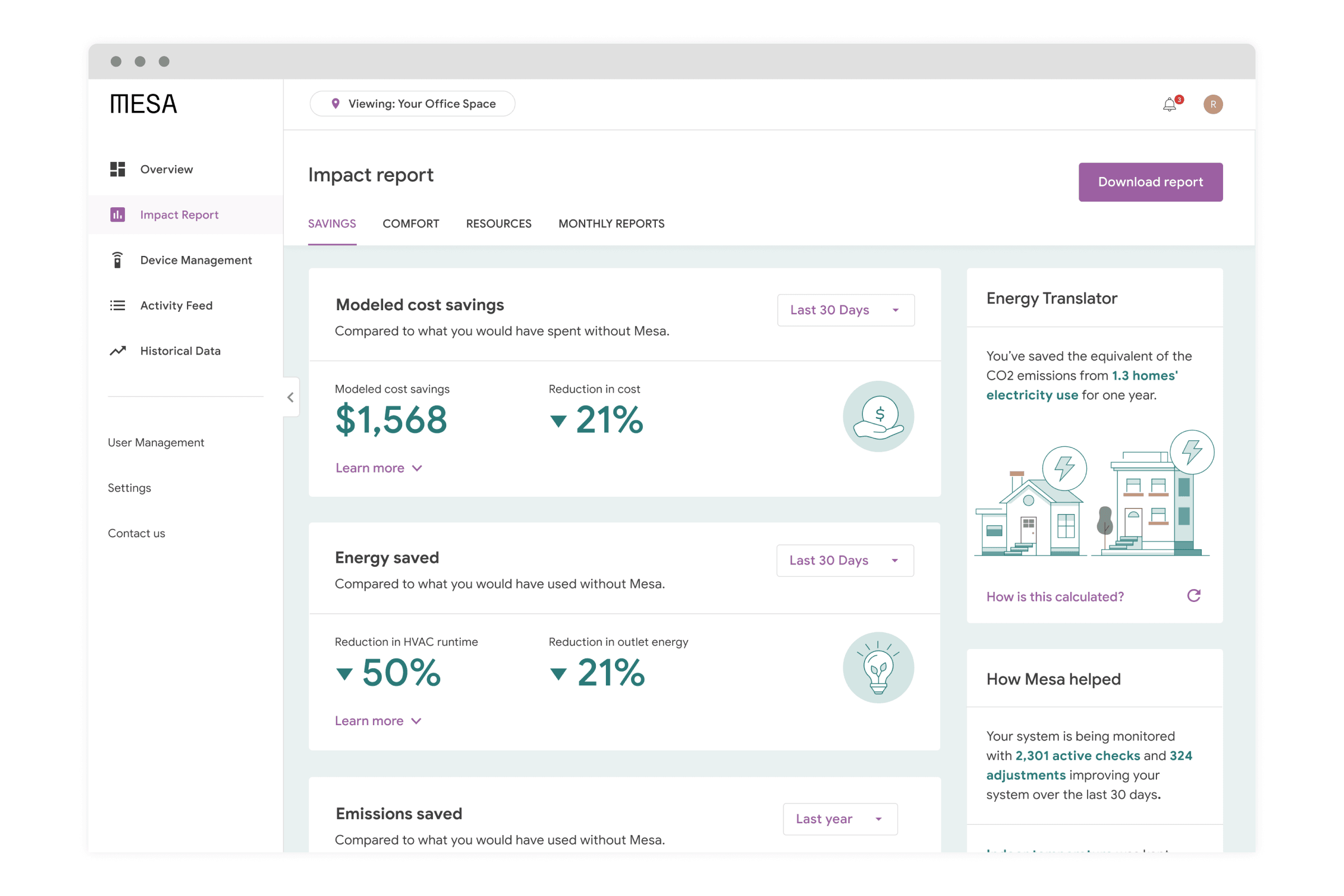Image resolution: width=1344 pixels, height=896 pixels.
Task: Switch to the SAVINGS tab
Action: [332, 224]
